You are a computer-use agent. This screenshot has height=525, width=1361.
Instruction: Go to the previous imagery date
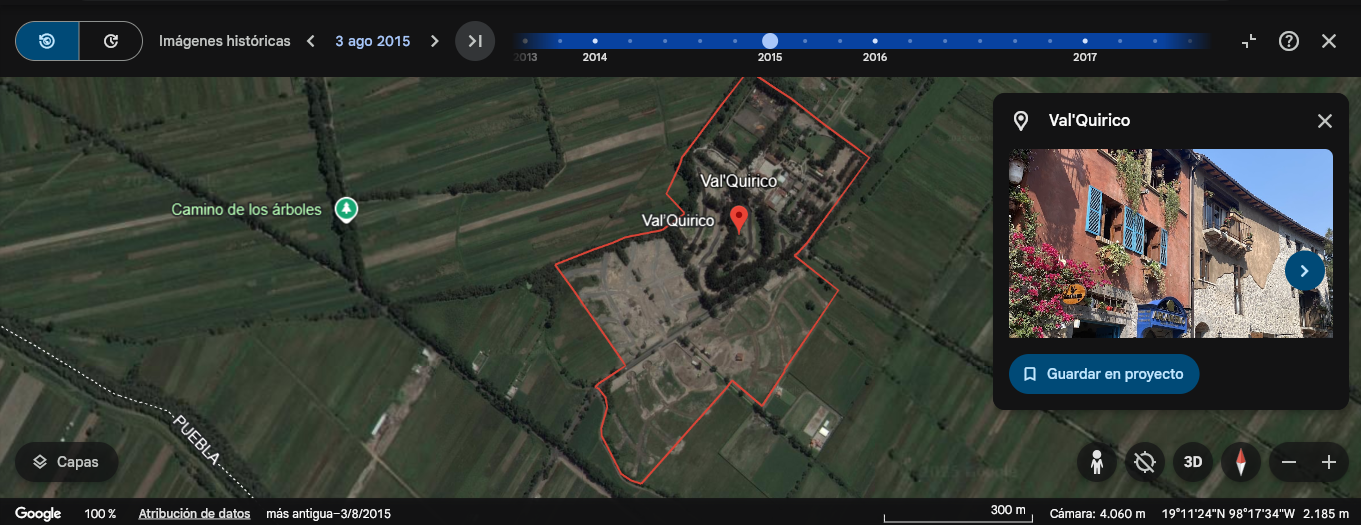coord(311,41)
